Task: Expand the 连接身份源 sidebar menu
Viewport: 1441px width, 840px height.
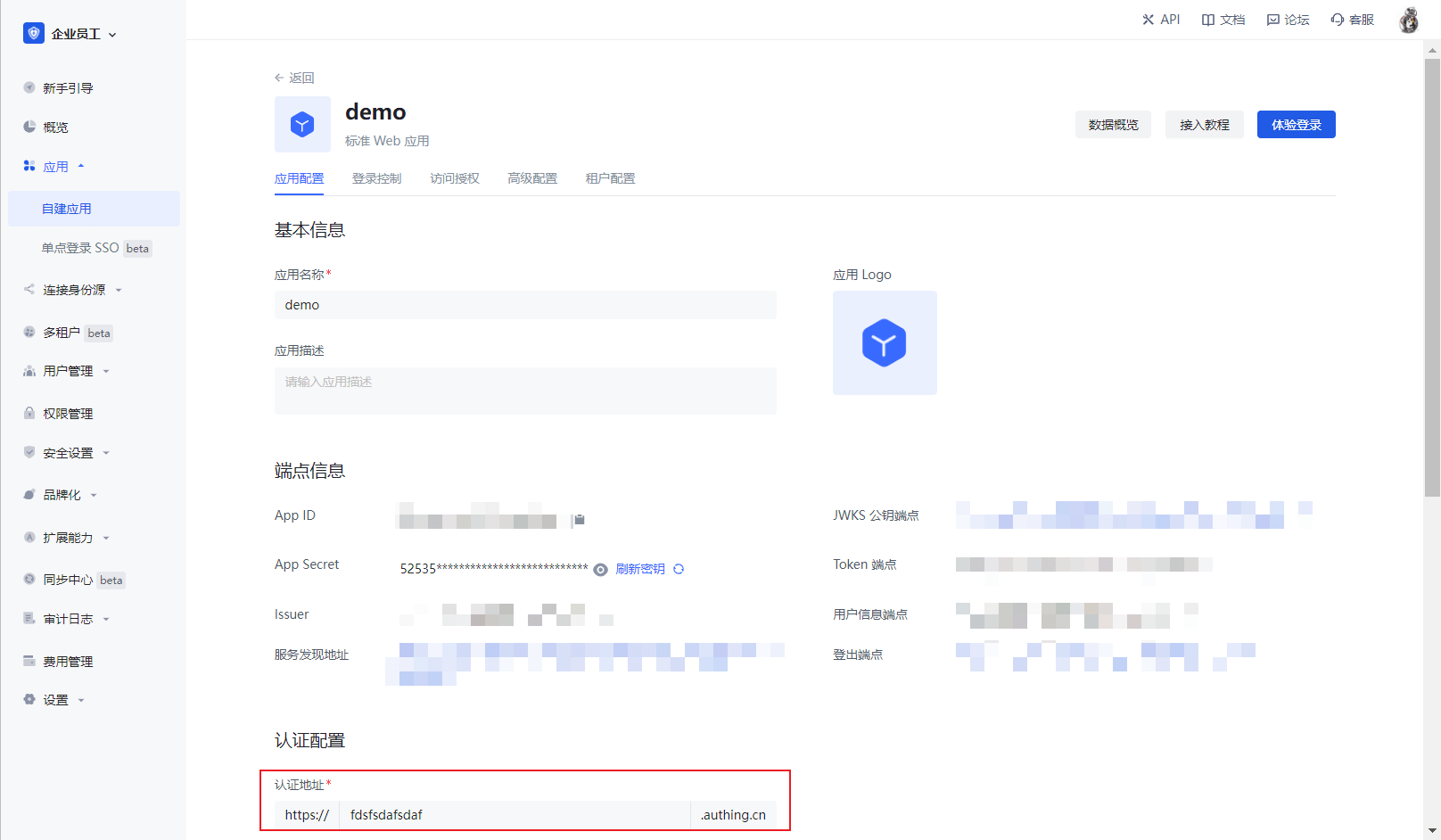Action: 74,290
